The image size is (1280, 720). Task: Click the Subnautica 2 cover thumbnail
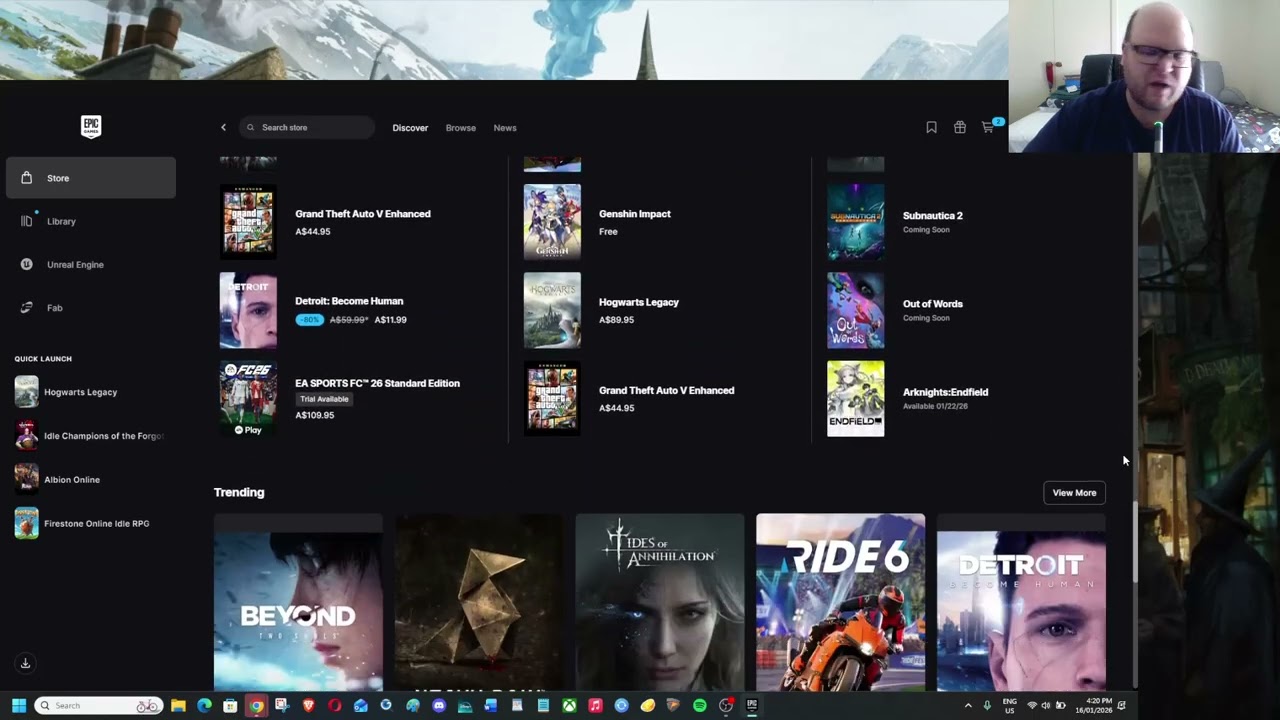[x=856, y=222]
